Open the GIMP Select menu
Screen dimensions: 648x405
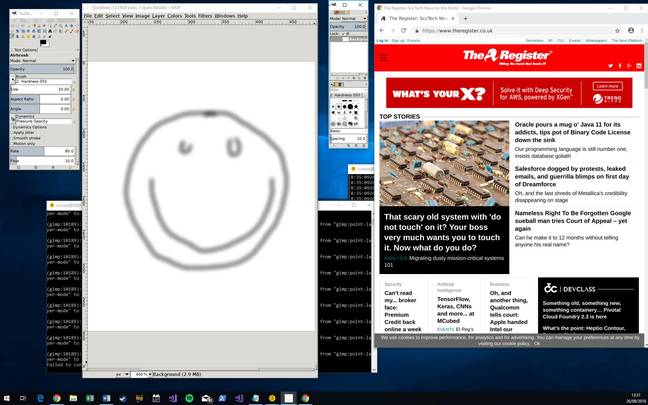(112, 16)
